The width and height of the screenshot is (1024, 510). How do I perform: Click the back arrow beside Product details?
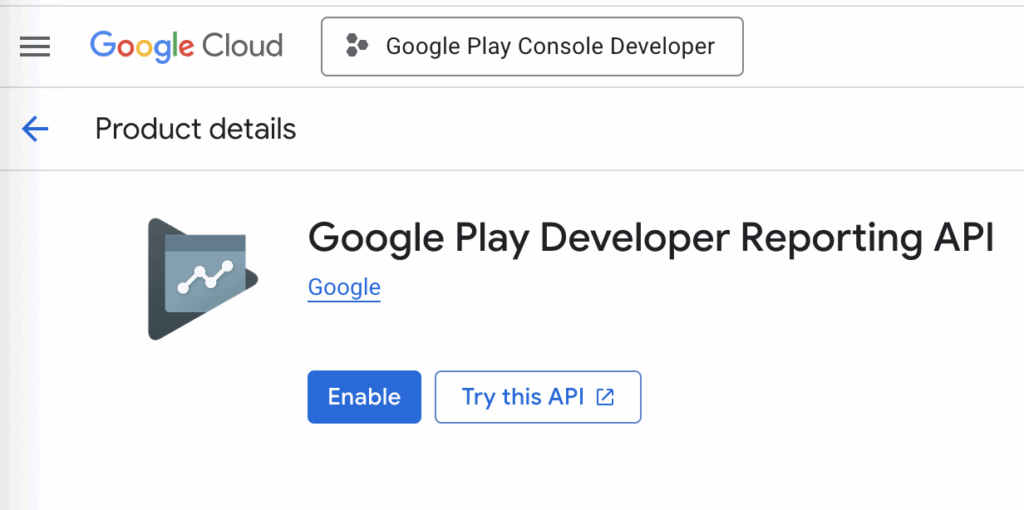click(35, 128)
